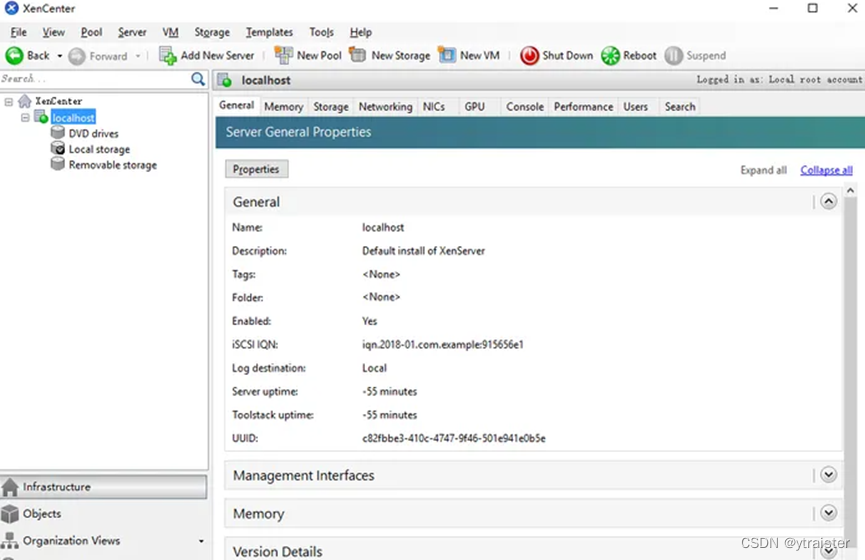Screen dimensions: 865x560
Task: Expand the Management Interfaces section
Action: (x=828, y=474)
